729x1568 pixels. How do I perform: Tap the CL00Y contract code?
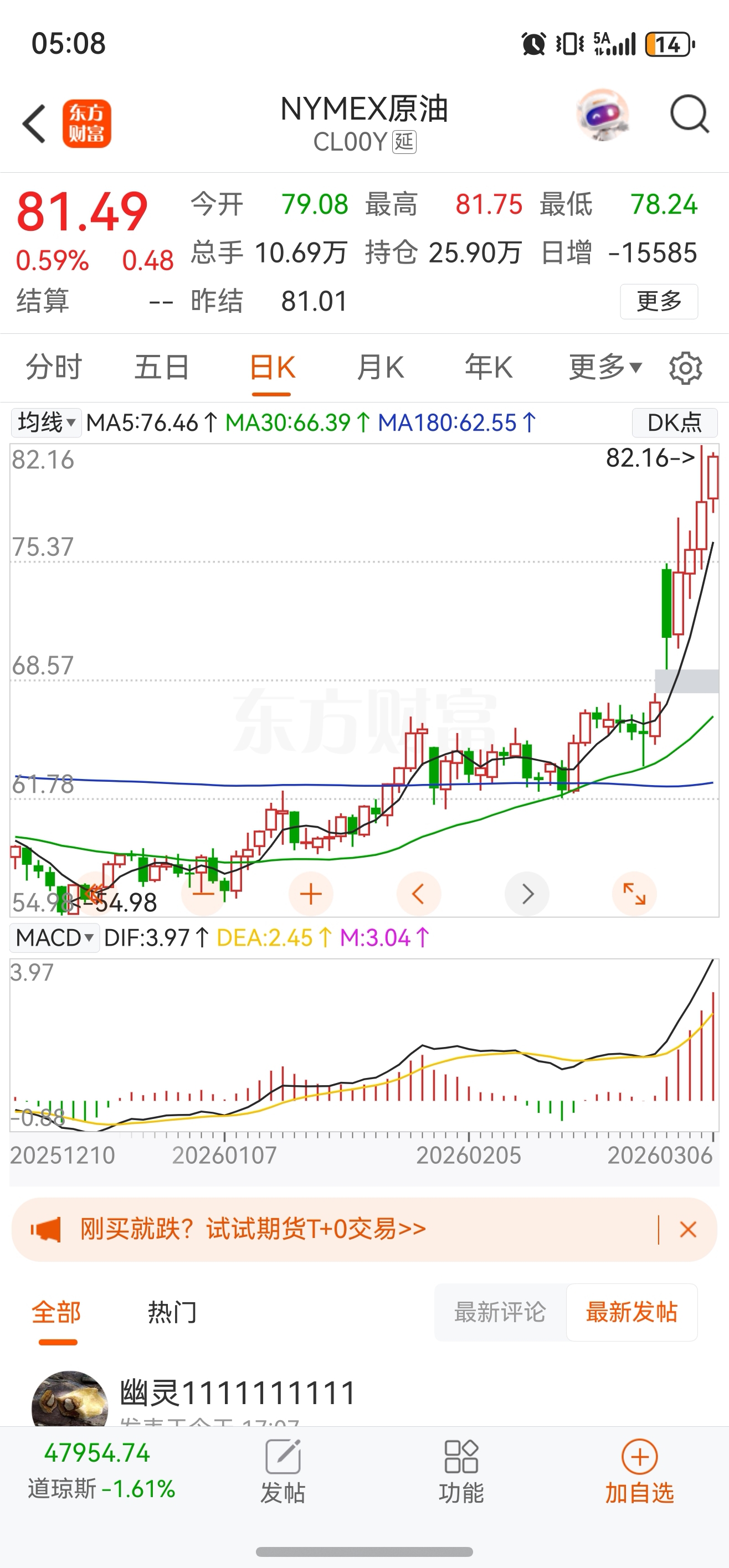[x=350, y=142]
